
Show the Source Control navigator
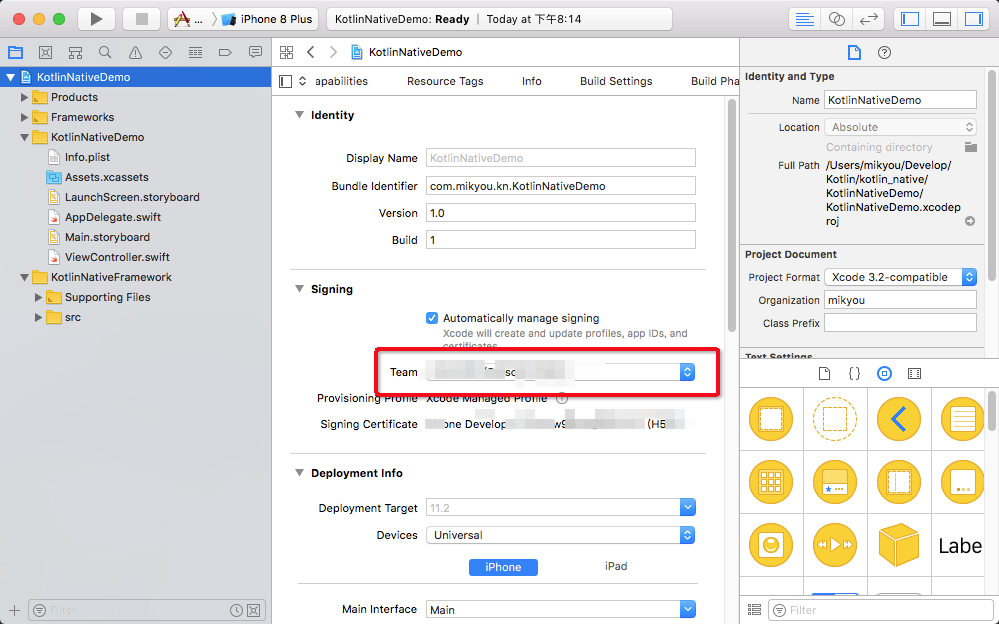pos(45,52)
